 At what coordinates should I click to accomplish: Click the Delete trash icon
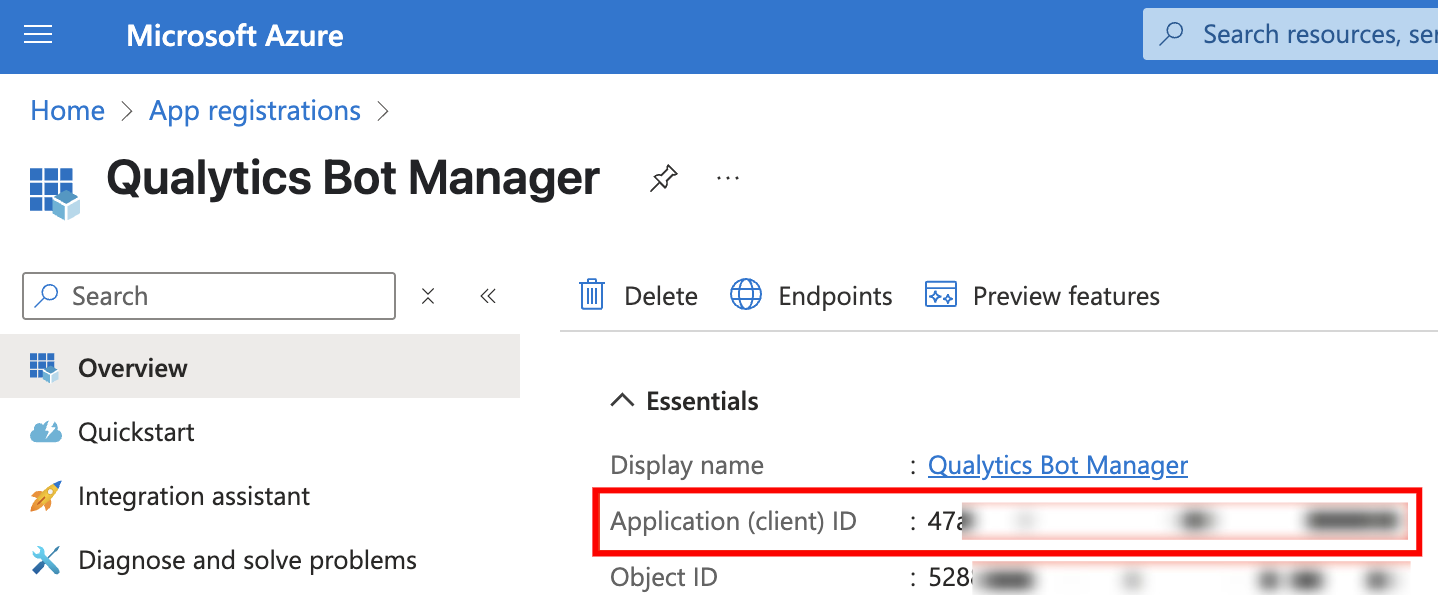coord(591,295)
